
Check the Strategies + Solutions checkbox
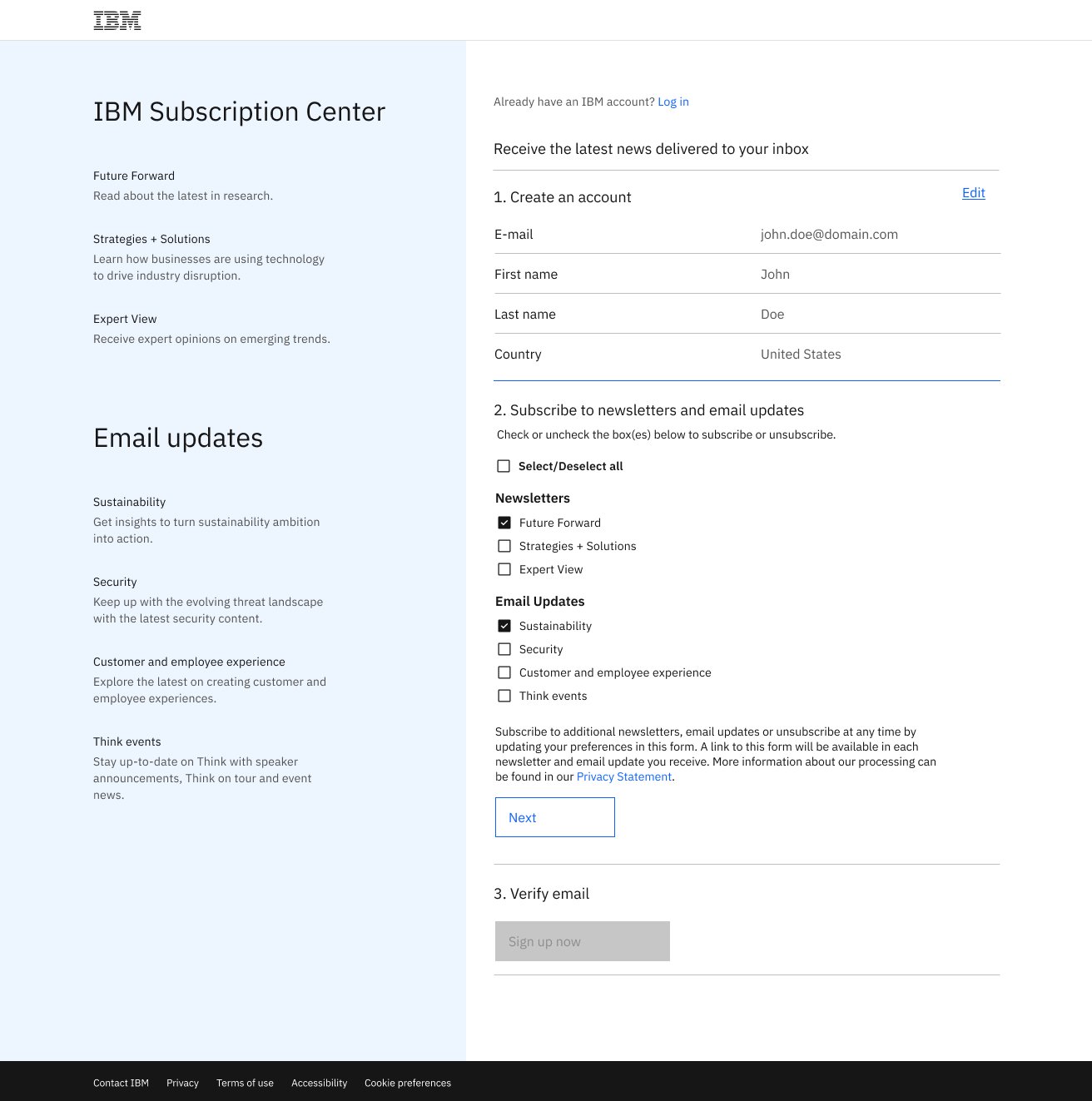click(x=504, y=546)
